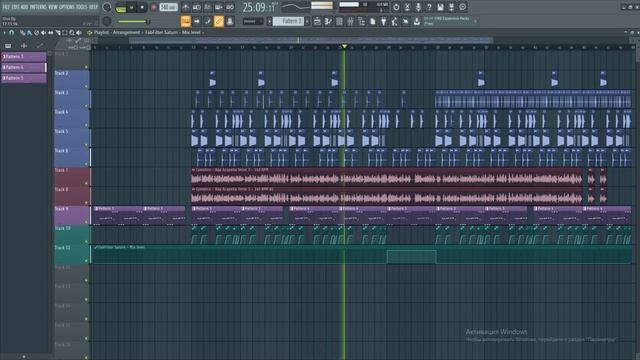Select the playlist Select tool

(x=64, y=33)
